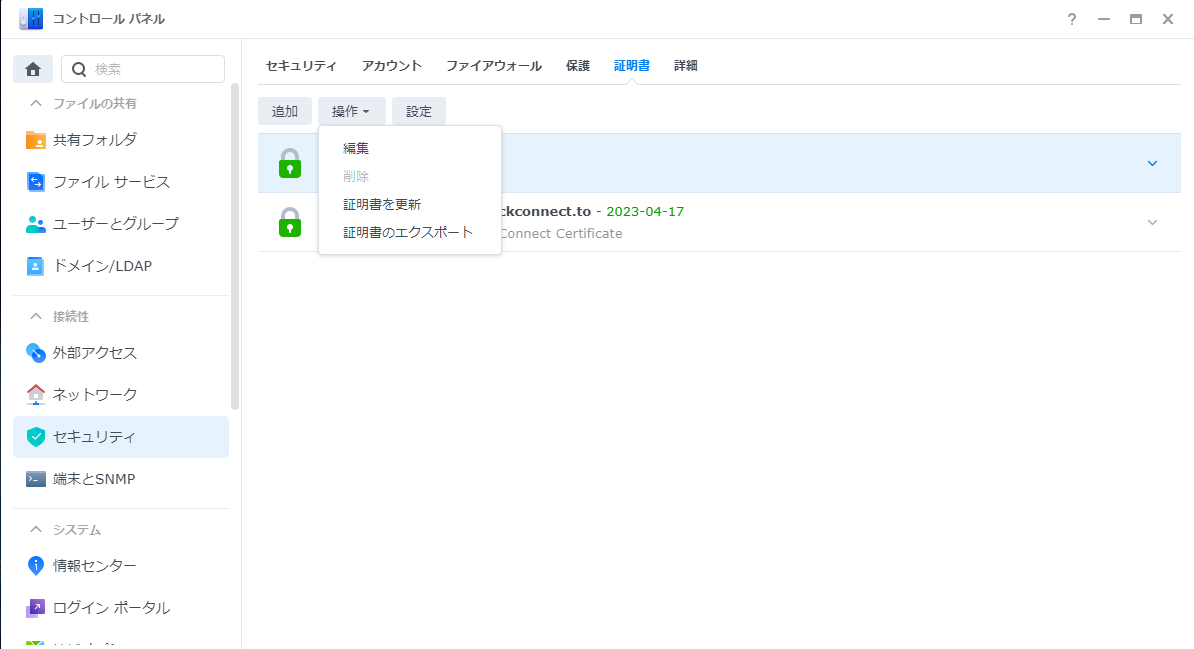Open the 外部アクセス icon

point(36,353)
